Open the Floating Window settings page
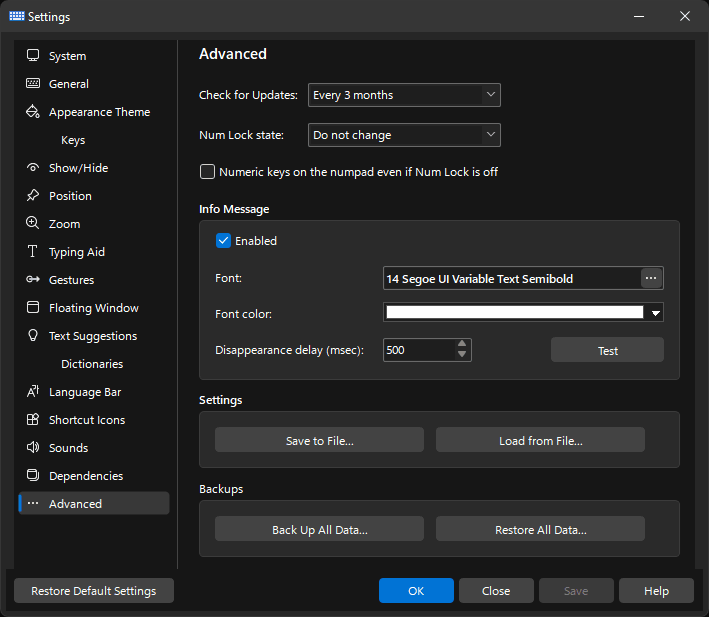The height and width of the screenshot is (617, 709). 94,307
